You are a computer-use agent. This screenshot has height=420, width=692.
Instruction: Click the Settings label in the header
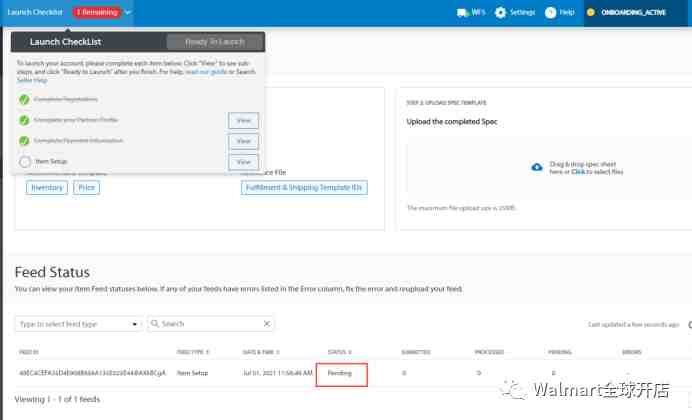tap(523, 12)
